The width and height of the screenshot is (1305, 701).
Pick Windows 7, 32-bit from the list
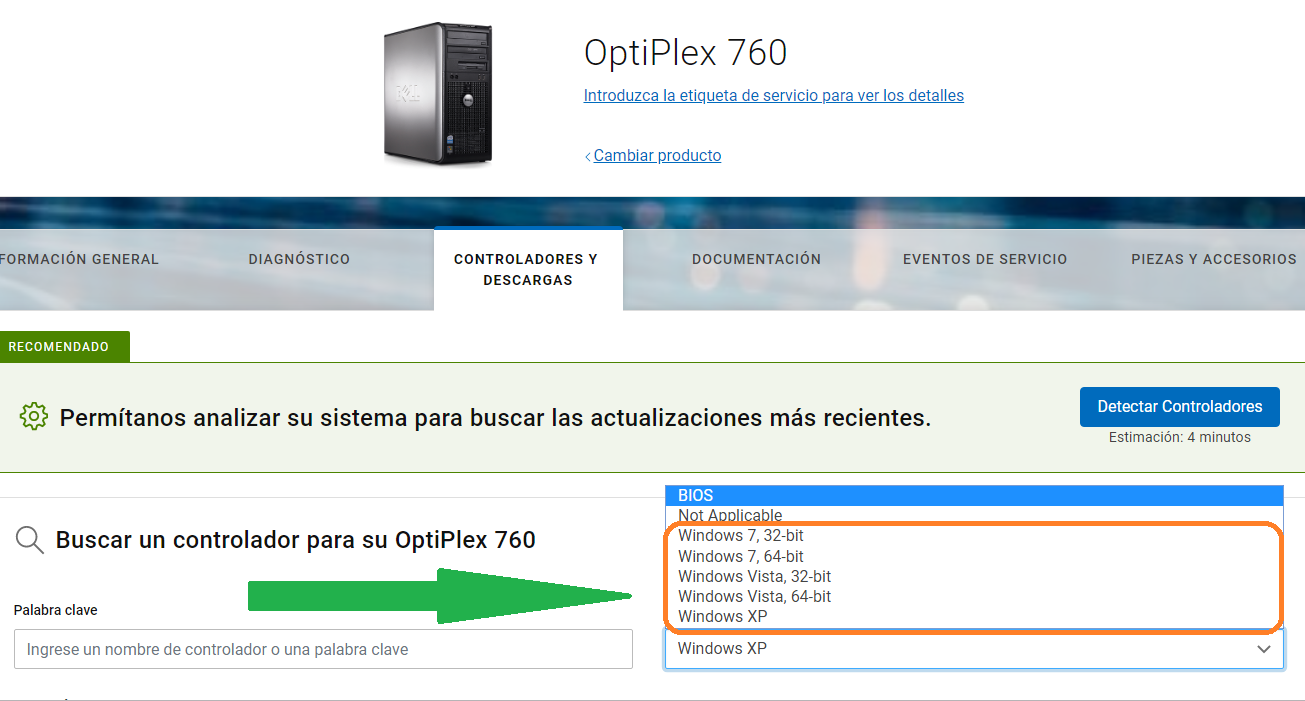click(x=974, y=536)
